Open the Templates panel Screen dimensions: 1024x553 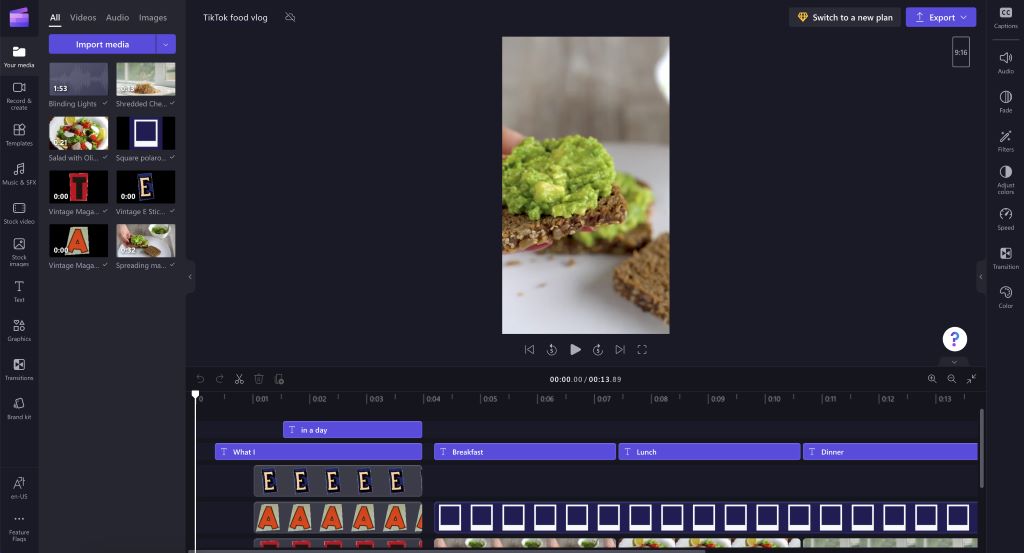(19, 134)
